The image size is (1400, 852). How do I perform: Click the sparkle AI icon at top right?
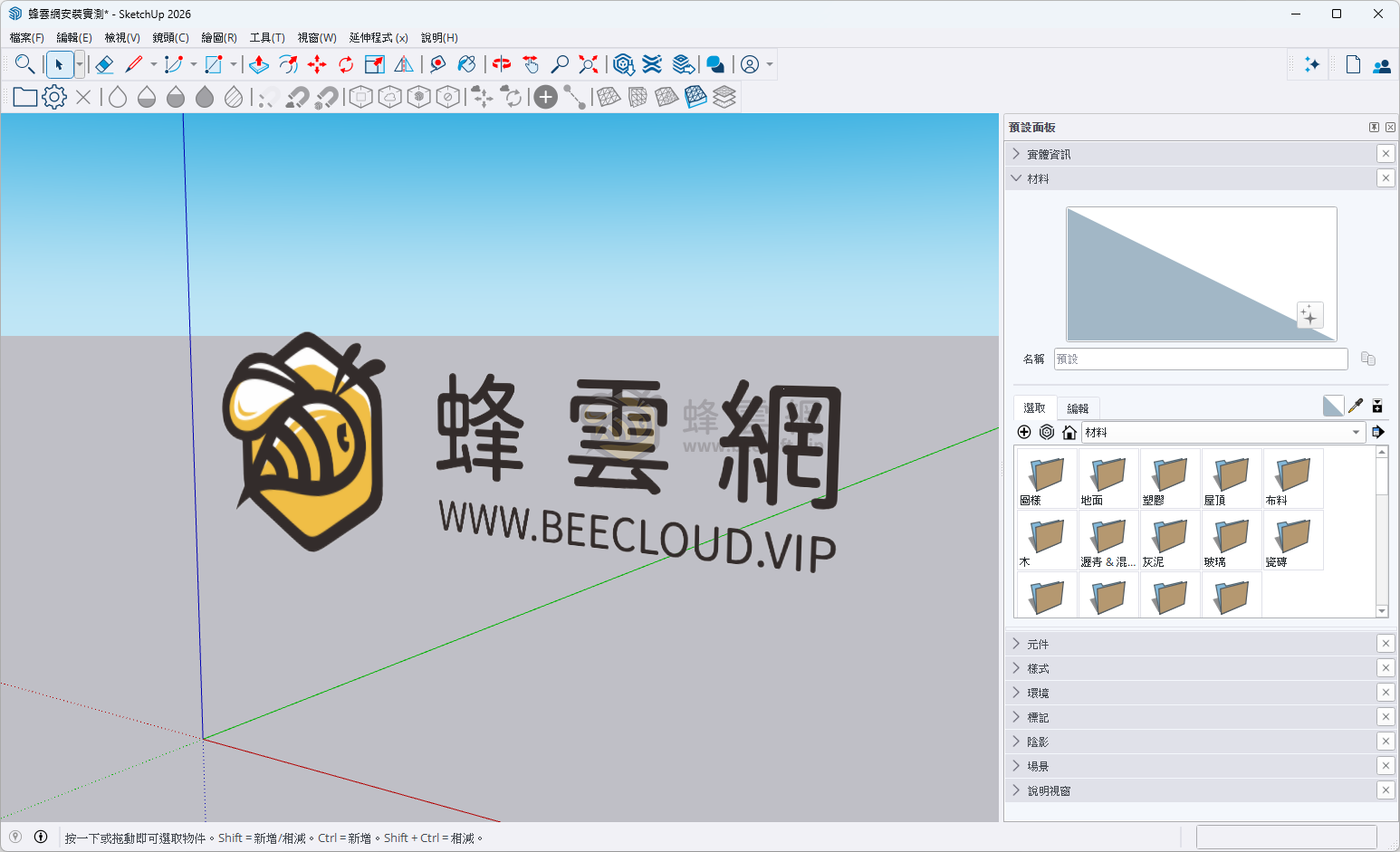coord(1311,64)
